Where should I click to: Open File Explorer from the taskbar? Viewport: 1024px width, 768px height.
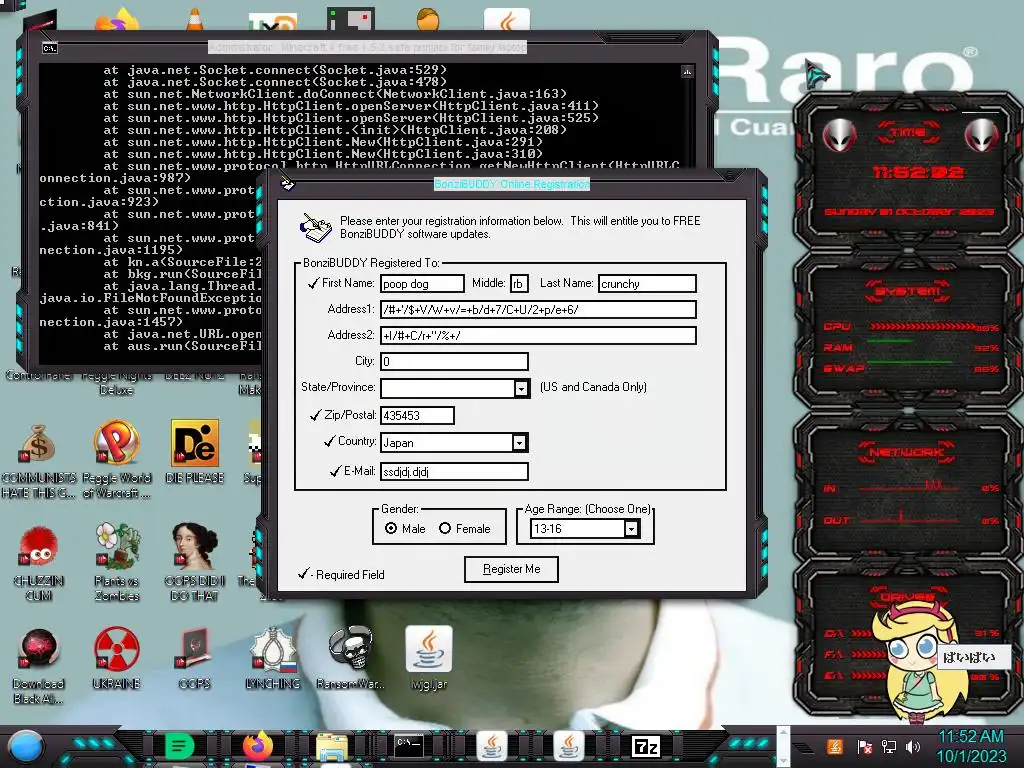tap(332, 748)
